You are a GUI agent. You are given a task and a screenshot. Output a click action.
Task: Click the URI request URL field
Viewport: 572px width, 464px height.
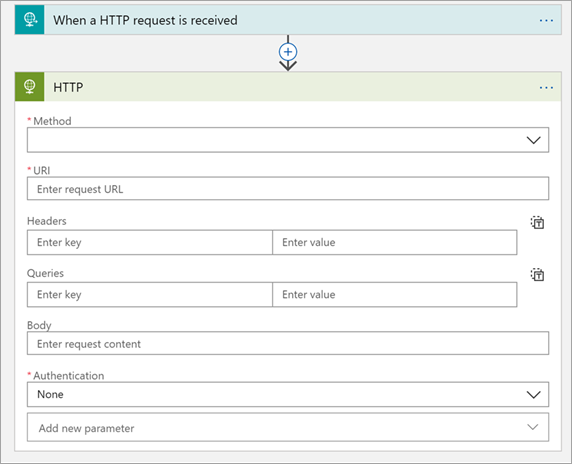288,189
